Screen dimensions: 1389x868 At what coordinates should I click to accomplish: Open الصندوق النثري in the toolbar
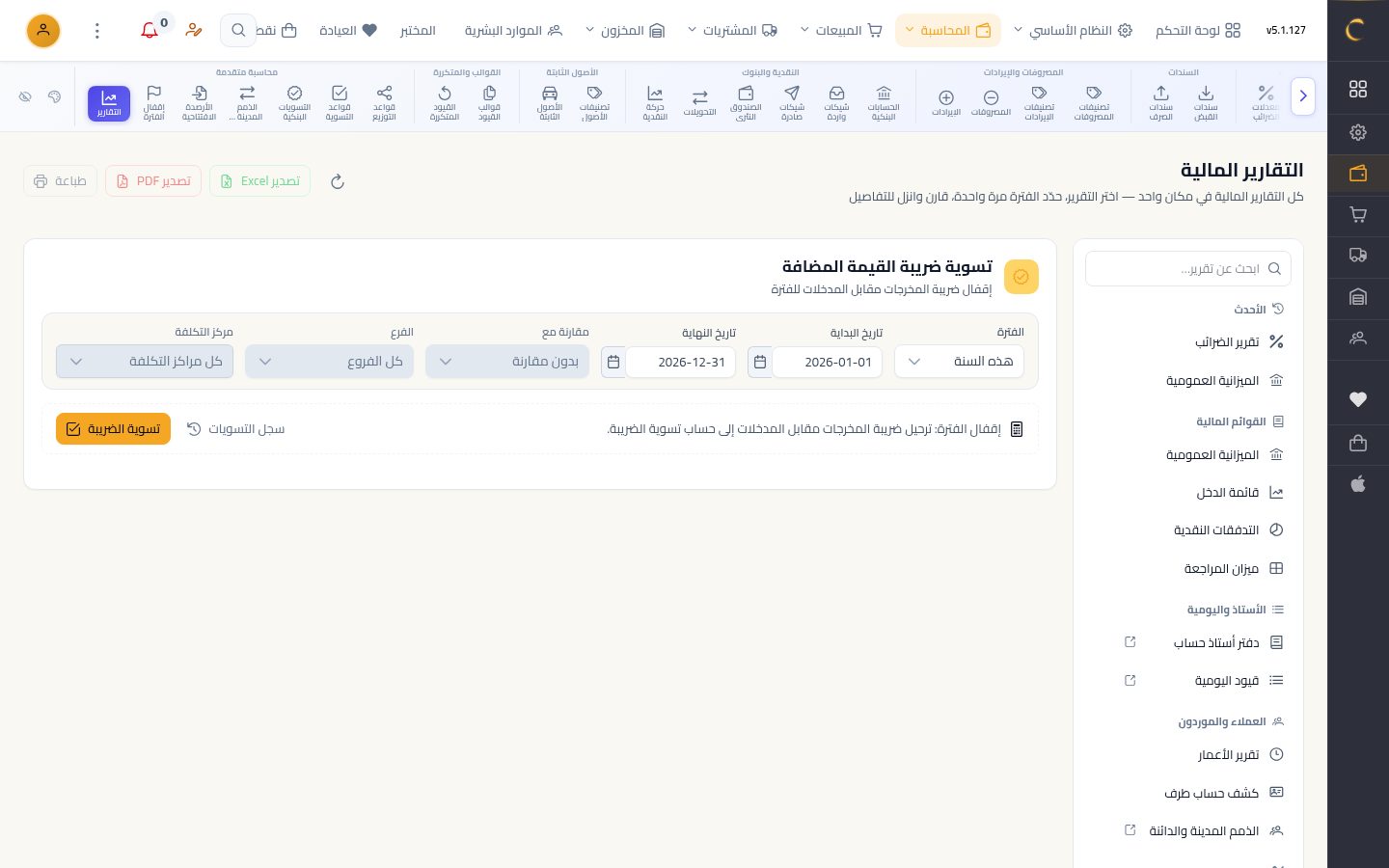746,103
